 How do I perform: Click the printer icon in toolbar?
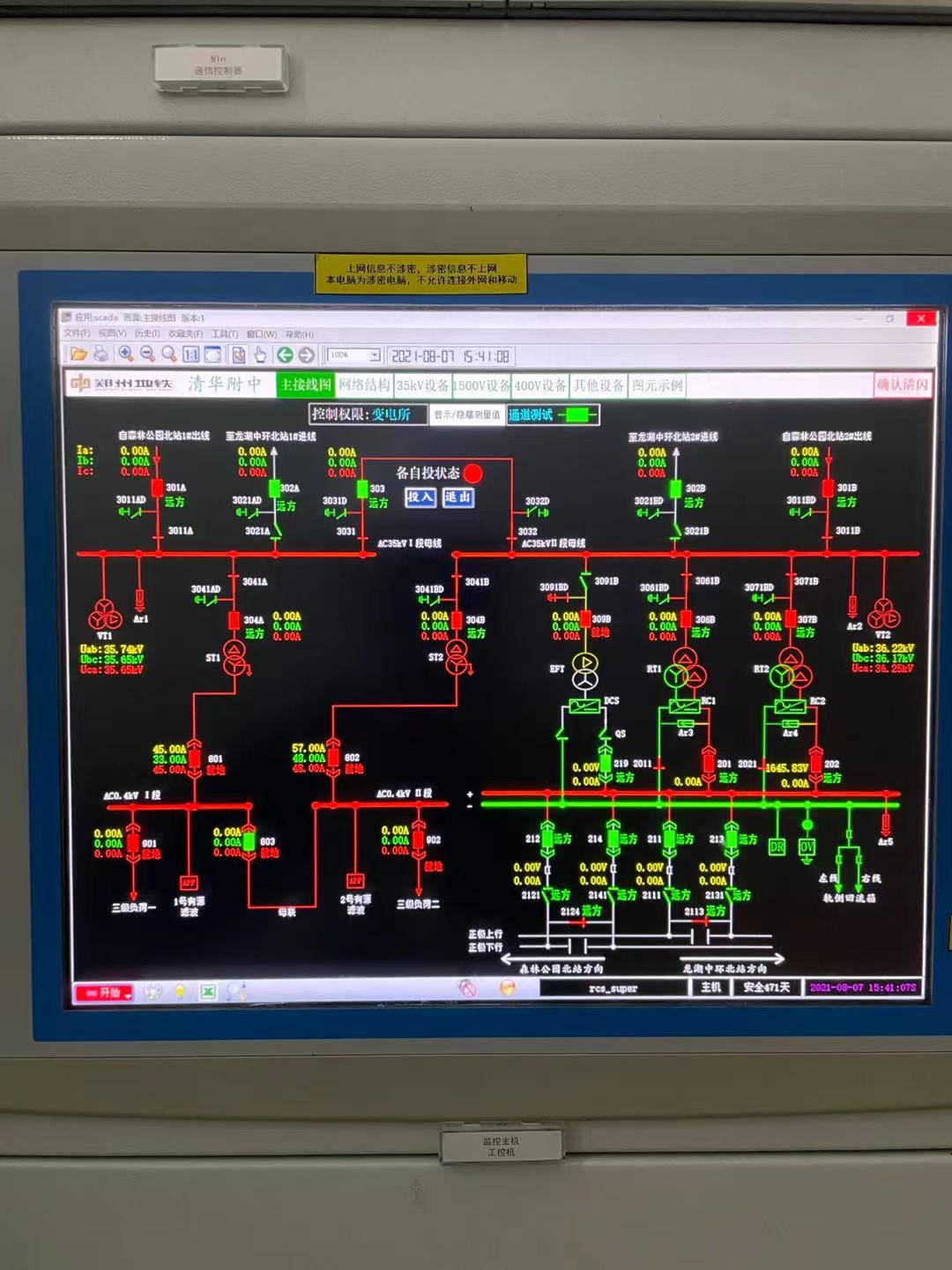point(101,355)
